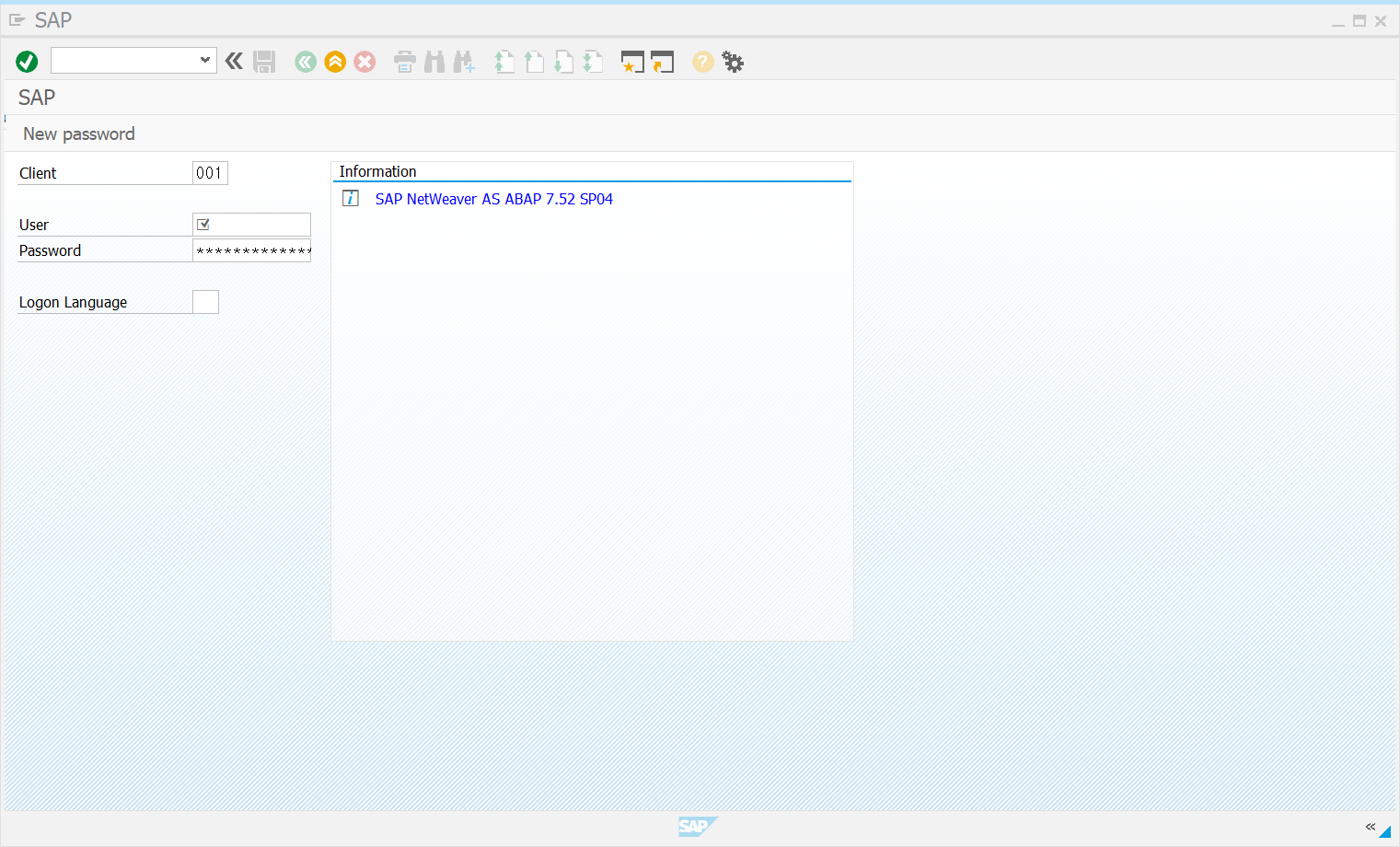Image resolution: width=1400 pixels, height=847 pixels.
Task: Click the New password button
Action: [79, 134]
